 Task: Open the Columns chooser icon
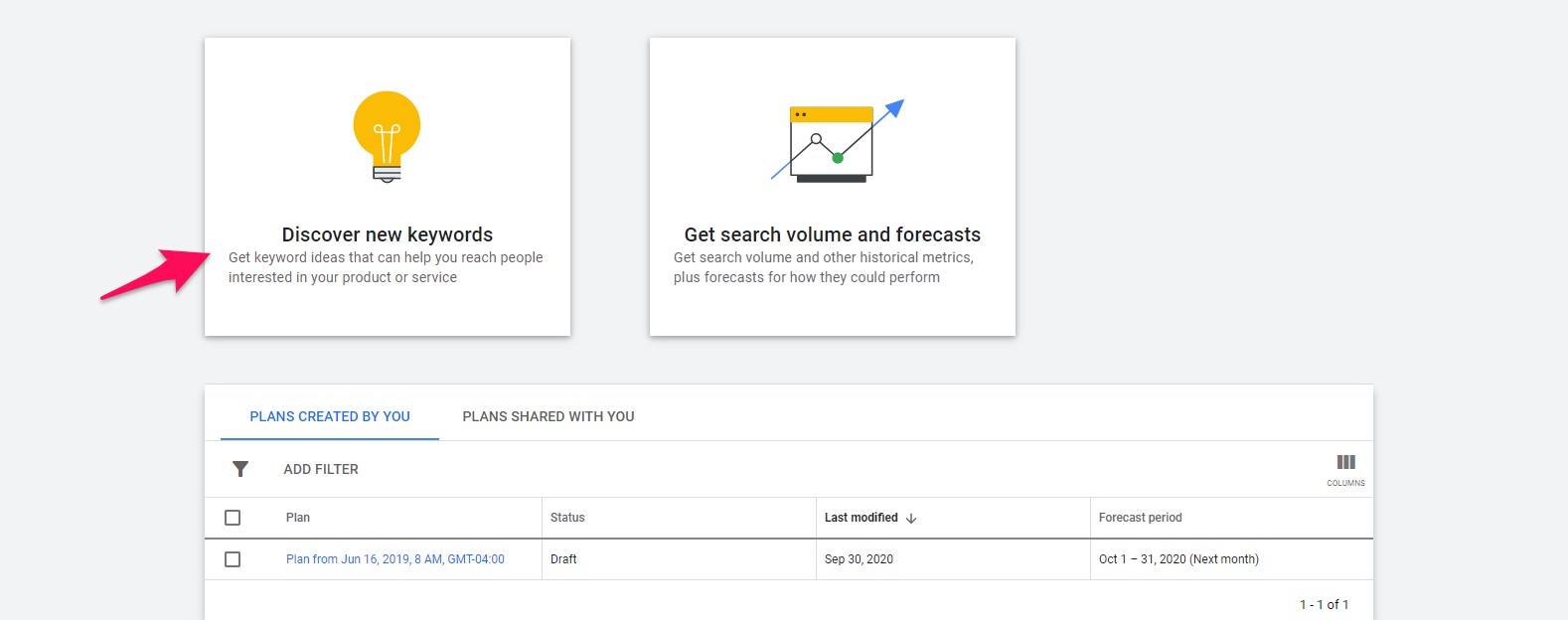click(1345, 463)
